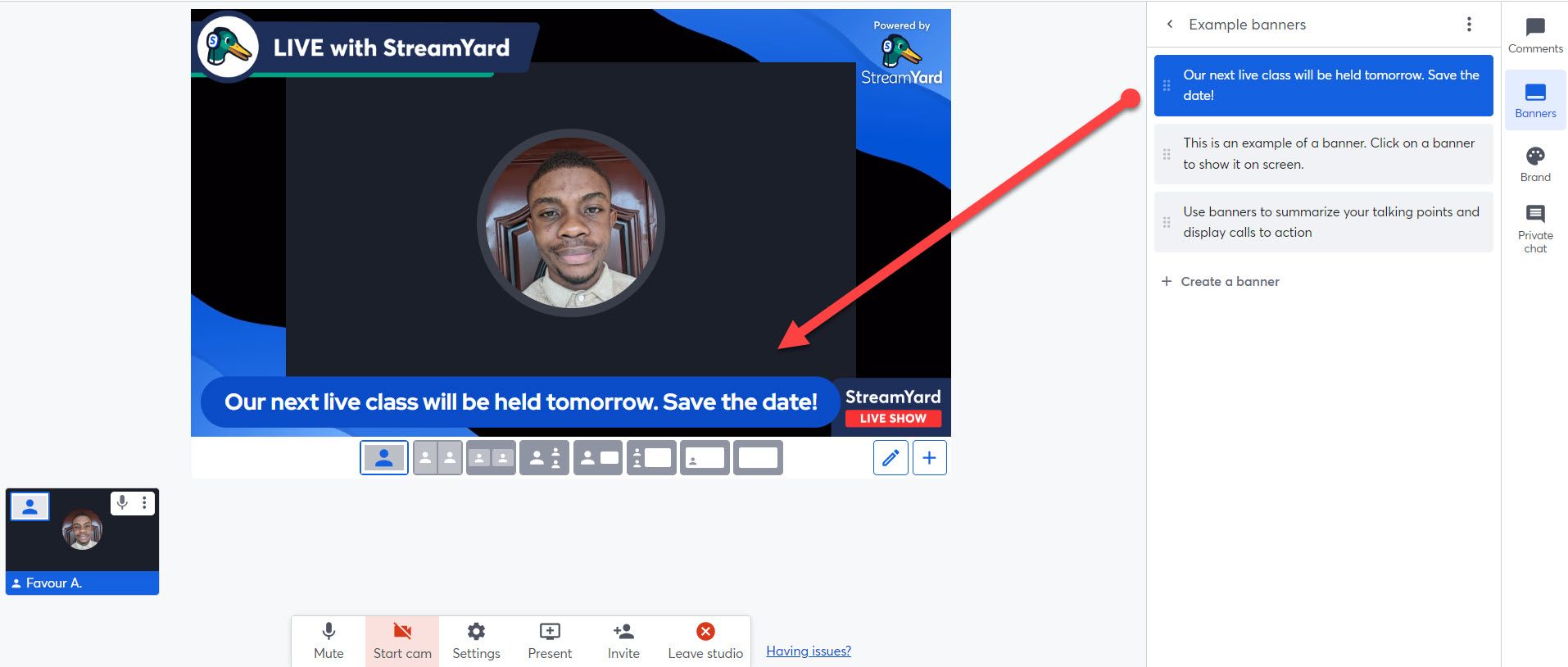The width and height of the screenshot is (1568, 667).
Task: Select the solo single-person layout
Action: coord(383,457)
